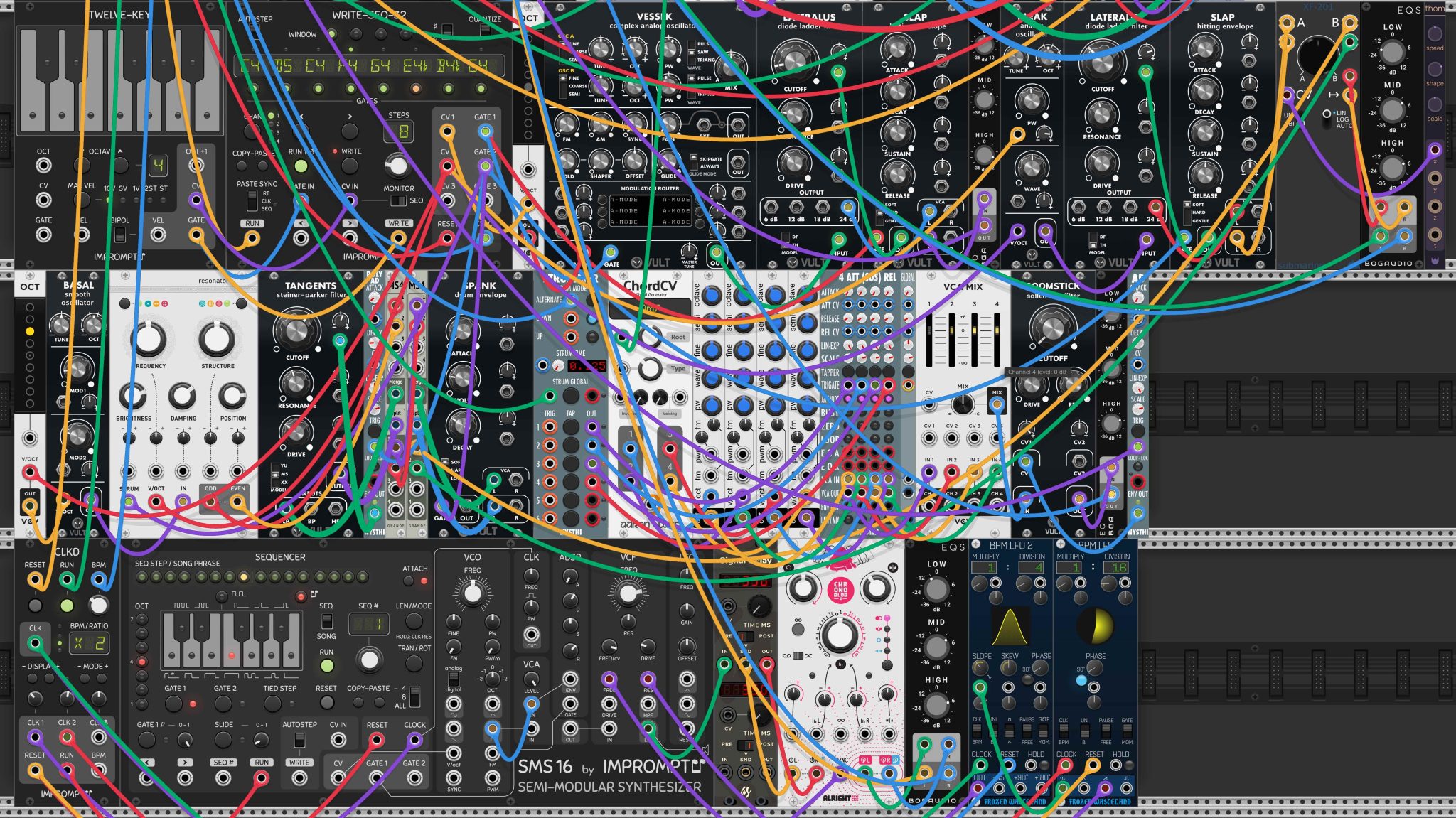1456x818 pixels.
Task: Flip the Chronoblob loop/ping-pong switch
Action: coord(798,655)
